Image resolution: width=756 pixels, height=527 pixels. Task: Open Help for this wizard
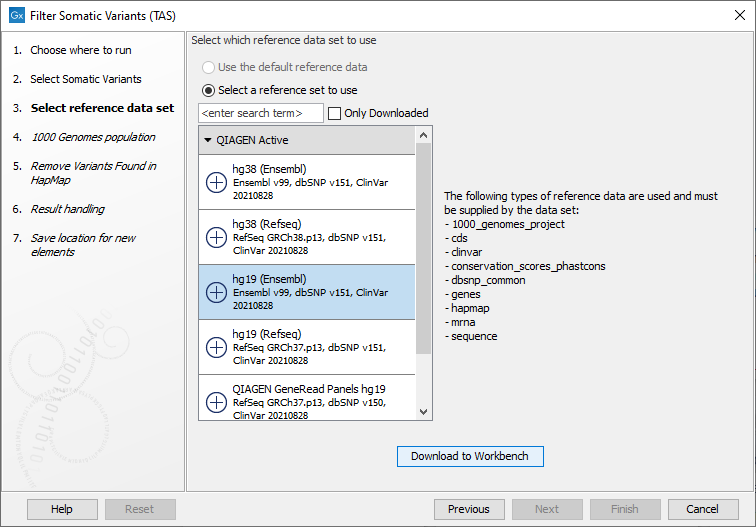click(x=62, y=509)
